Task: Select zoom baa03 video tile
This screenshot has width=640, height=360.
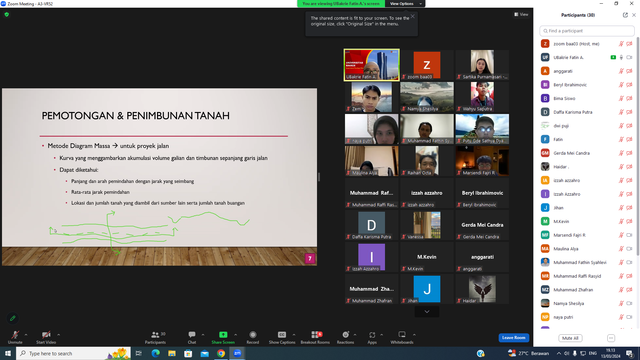Action: [x=427, y=65]
